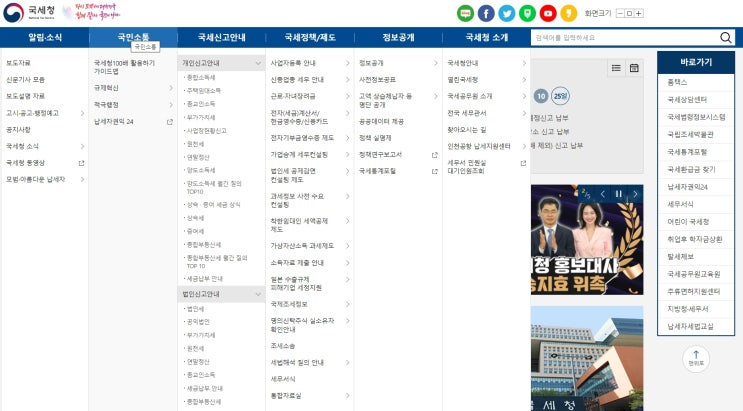Open the yellow KakaoStory icon
The image size is (743, 411).
pyautogui.click(x=569, y=13)
